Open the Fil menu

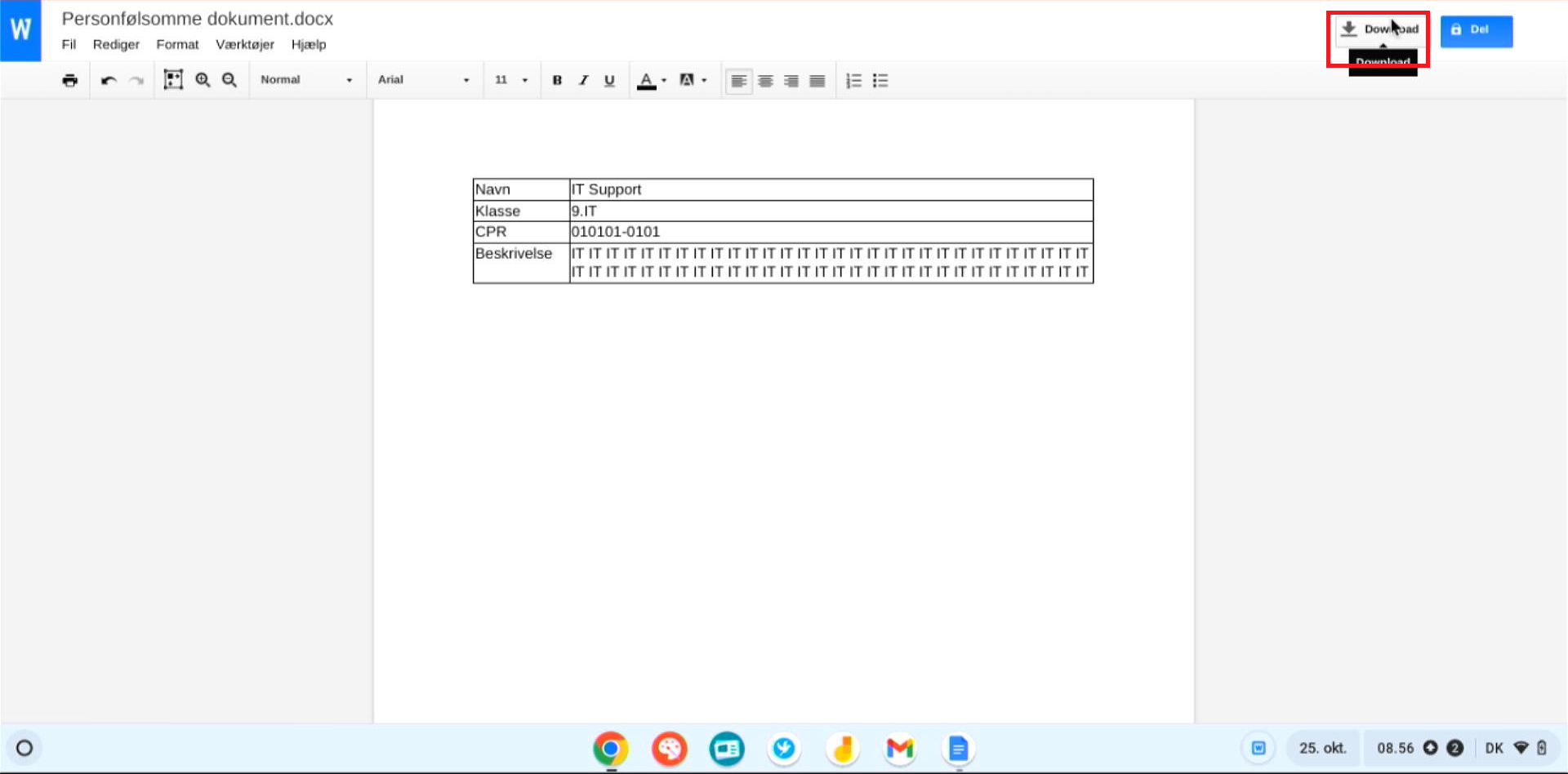click(69, 44)
